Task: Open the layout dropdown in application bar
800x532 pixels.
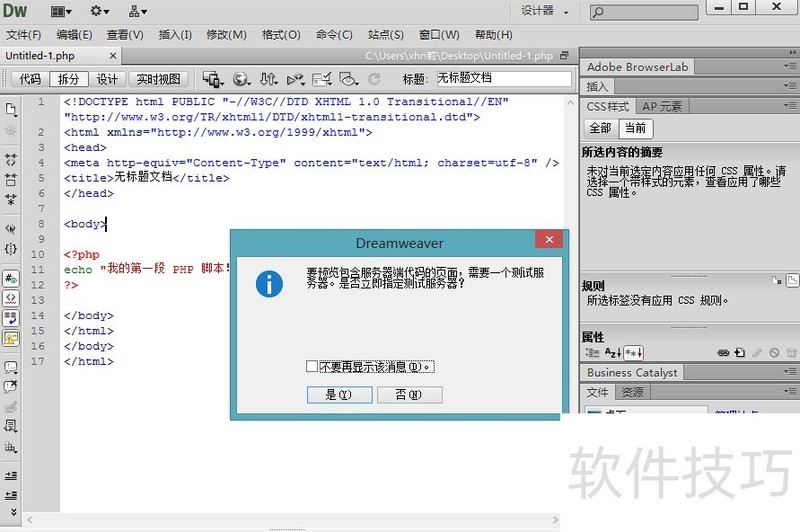Action: [x=61, y=11]
